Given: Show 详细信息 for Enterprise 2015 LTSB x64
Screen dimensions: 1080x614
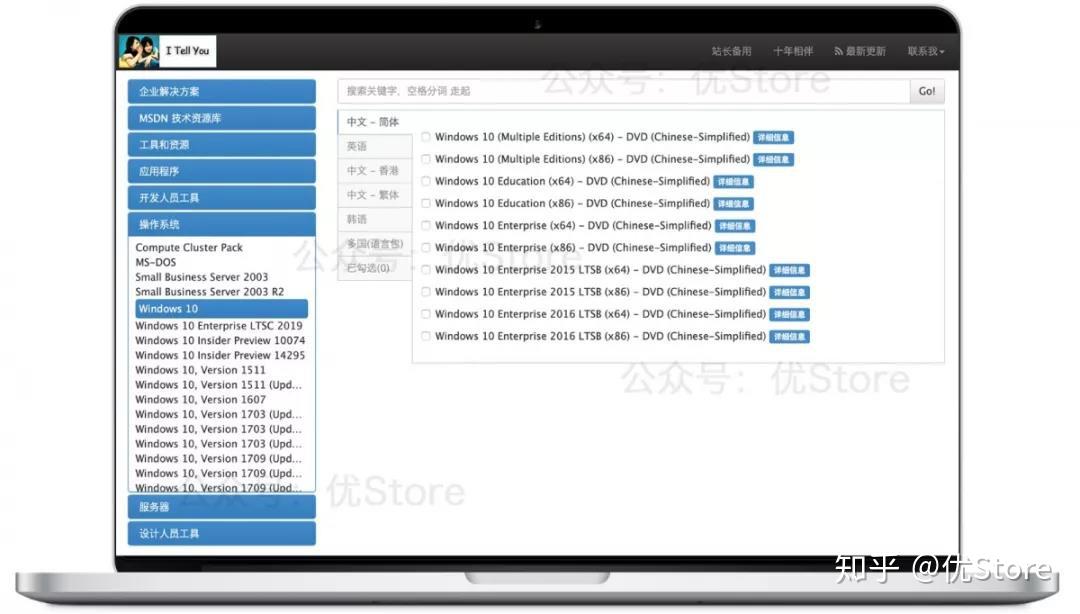Looking at the screenshot, I should (x=789, y=270).
